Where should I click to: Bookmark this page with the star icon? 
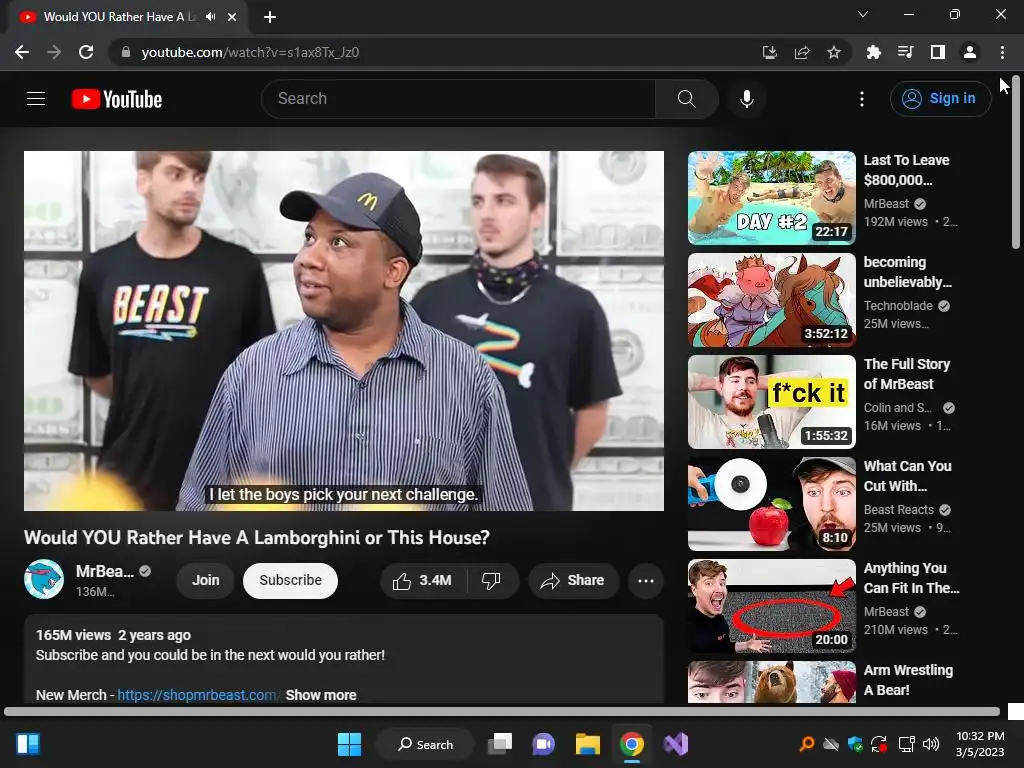[x=834, y=52]
